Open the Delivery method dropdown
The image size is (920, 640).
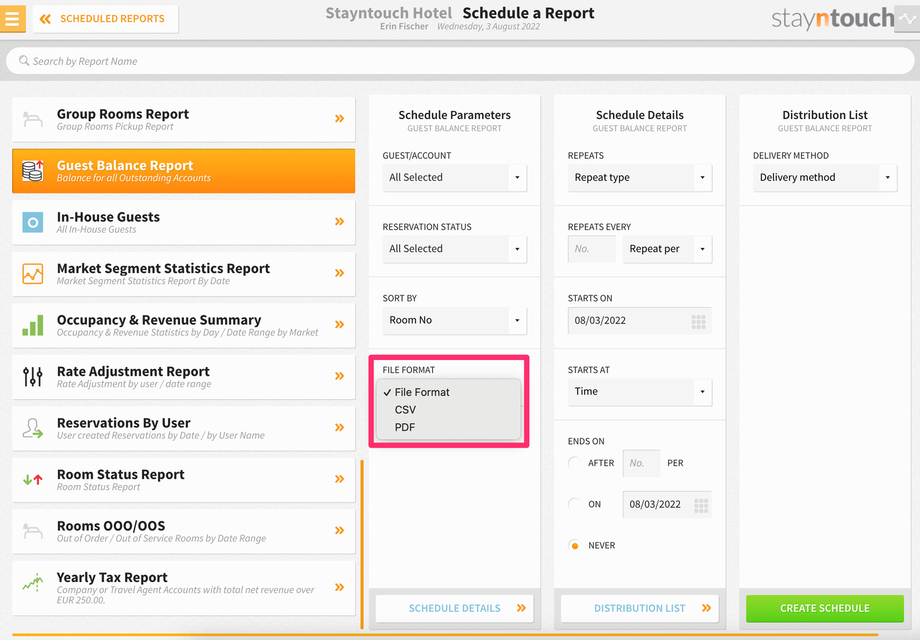click(825, 178)
